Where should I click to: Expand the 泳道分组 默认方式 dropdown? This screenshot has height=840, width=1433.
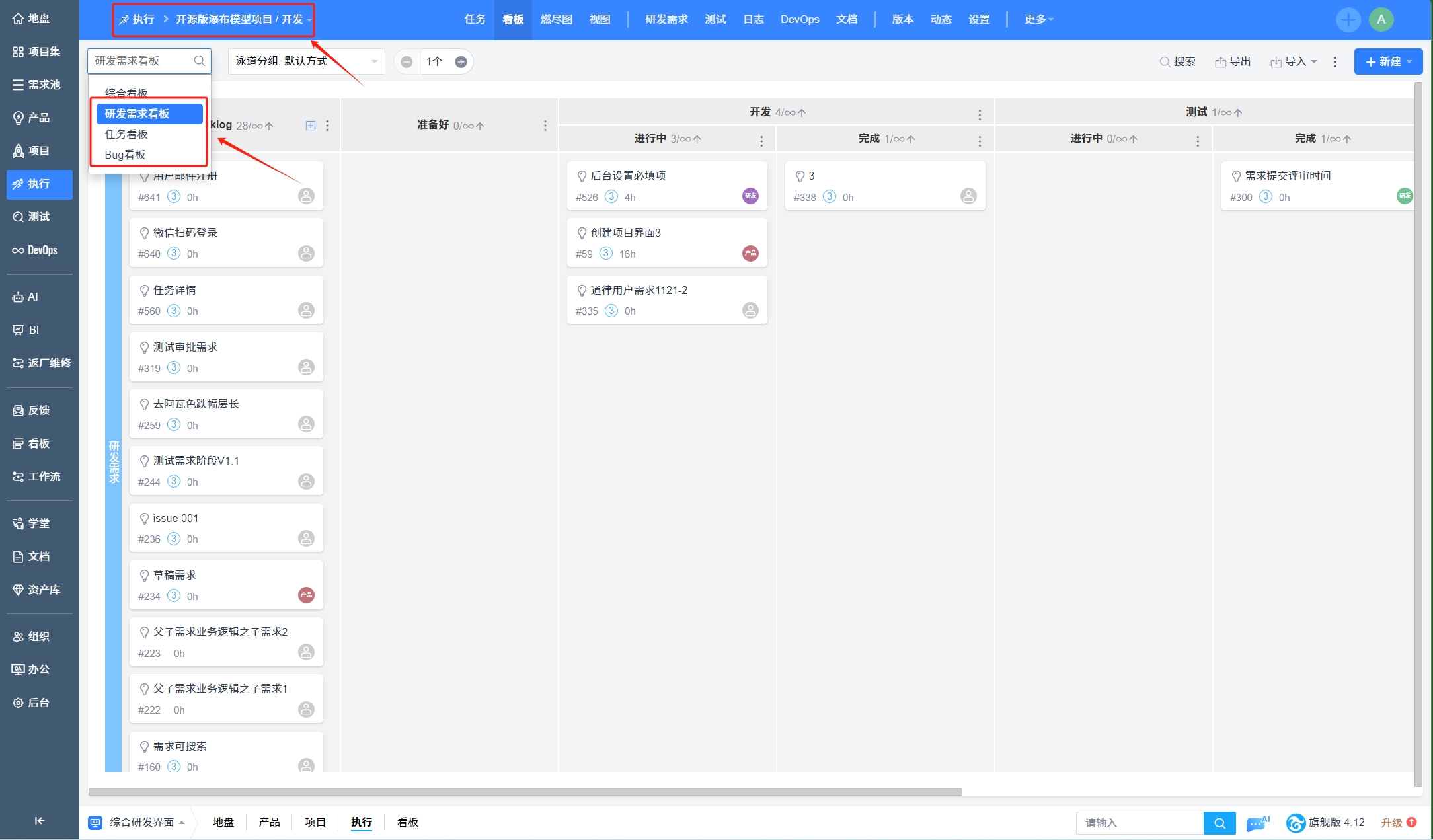(306, 61)
